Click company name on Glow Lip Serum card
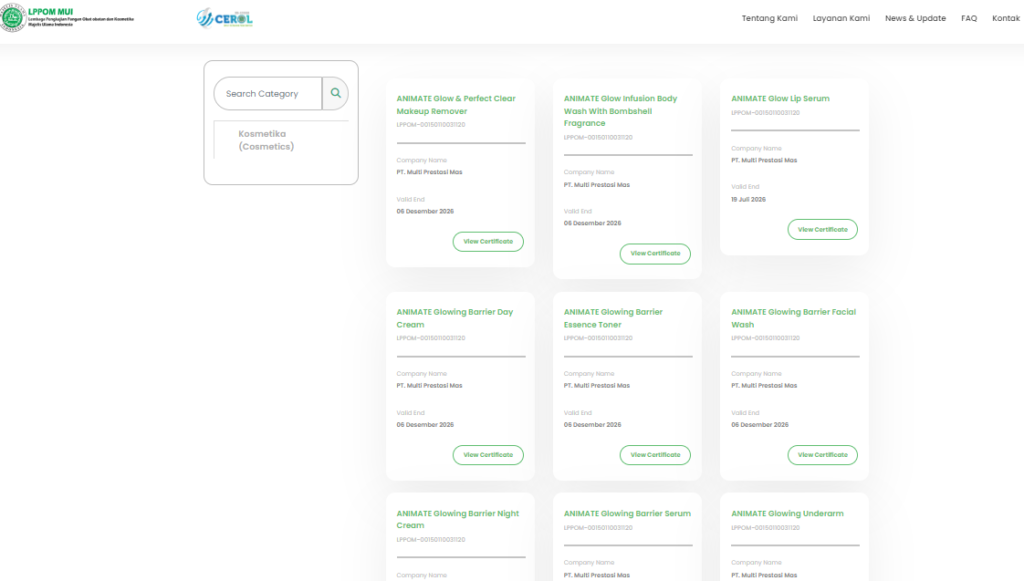Screen dimensions: 1024x581 (764, 161)
